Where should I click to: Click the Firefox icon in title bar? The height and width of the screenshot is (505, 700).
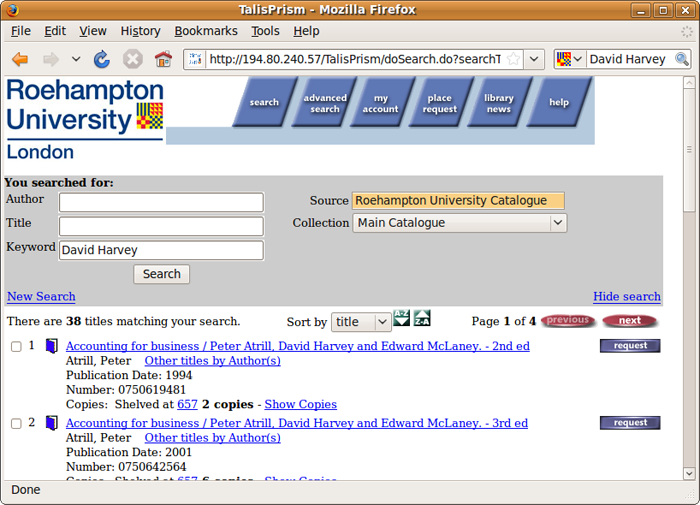point(12,10)
